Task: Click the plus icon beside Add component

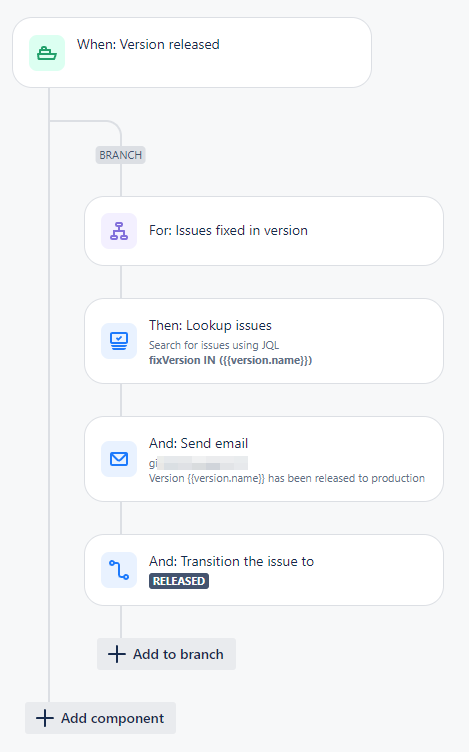Action: click(45, 718)
